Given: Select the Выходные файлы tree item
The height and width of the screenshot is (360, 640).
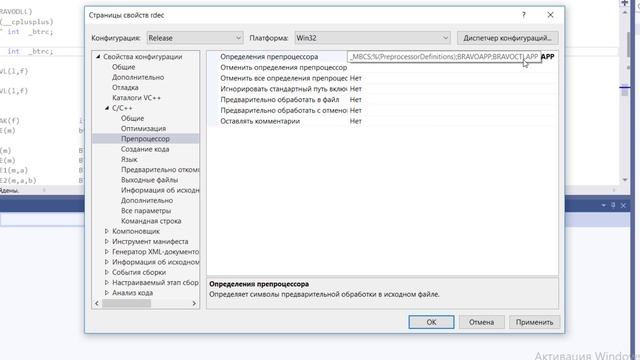Looking at the screenshot, I should pyautogui.click(x=149, y=180).
